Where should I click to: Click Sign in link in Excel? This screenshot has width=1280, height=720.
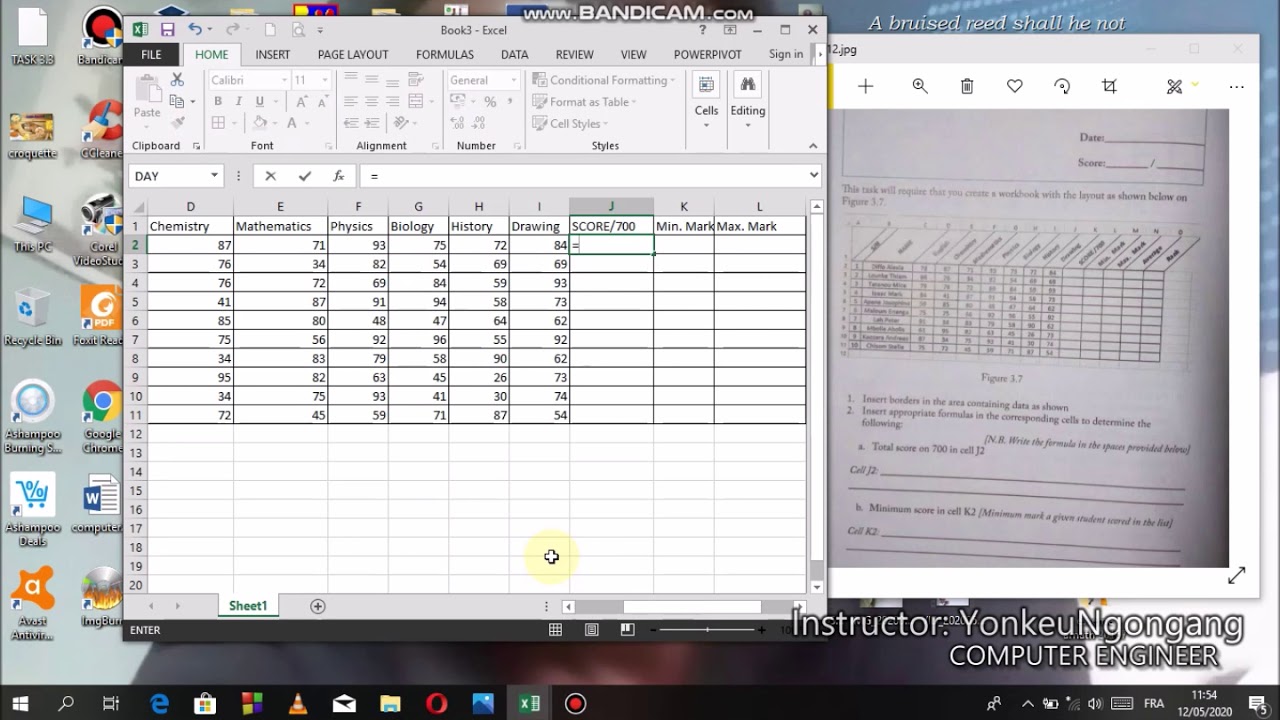[786, 54]
